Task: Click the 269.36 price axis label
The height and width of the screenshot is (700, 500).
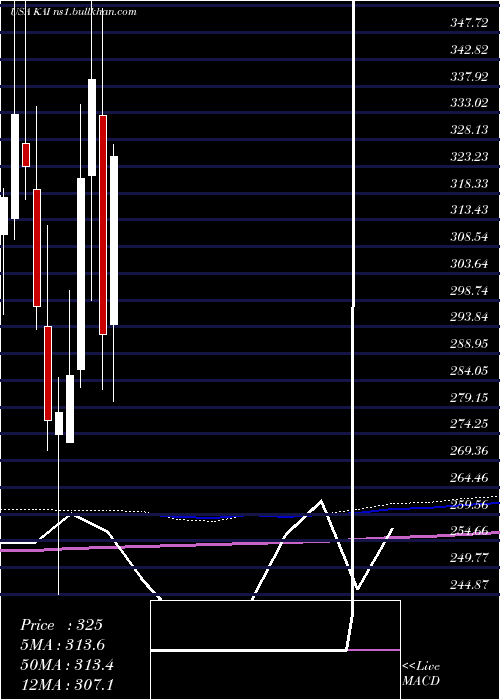Action: click(x=469, y=451)
